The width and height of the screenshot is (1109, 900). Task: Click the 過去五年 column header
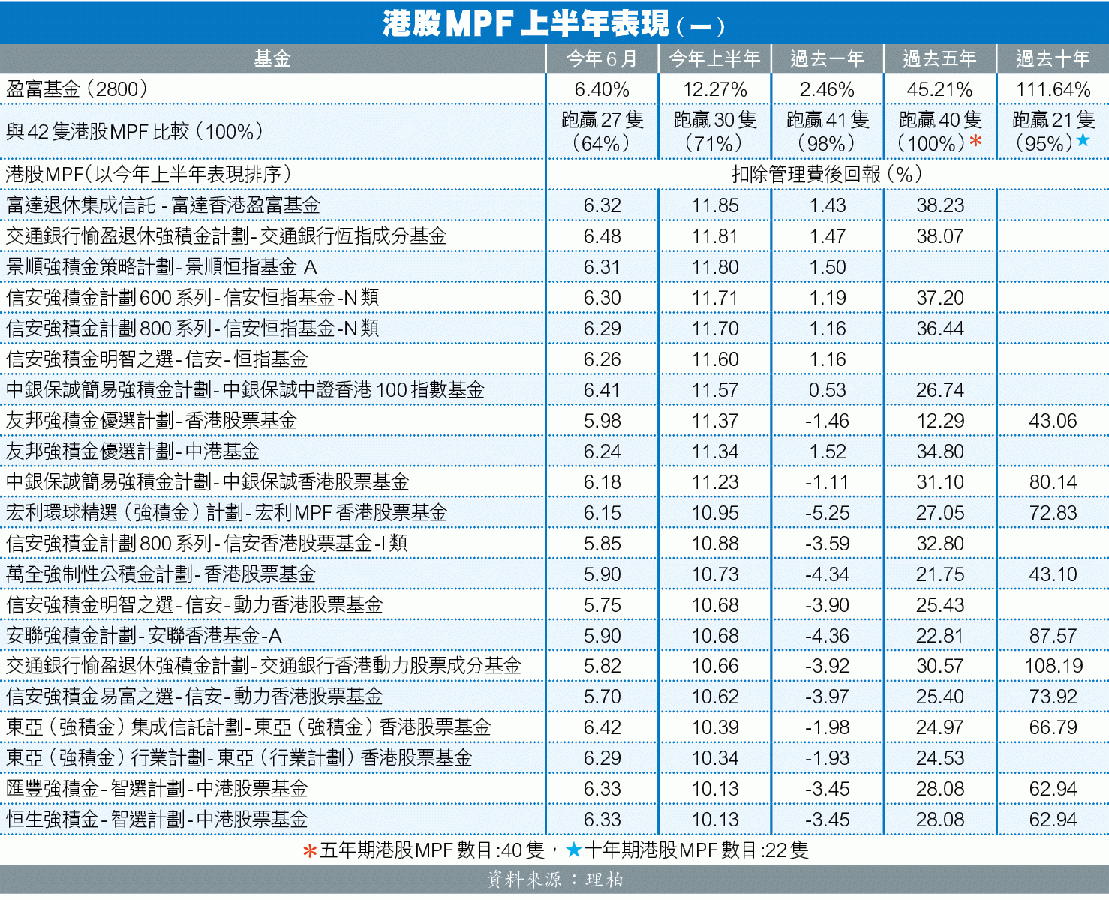(x=940, y=59)
